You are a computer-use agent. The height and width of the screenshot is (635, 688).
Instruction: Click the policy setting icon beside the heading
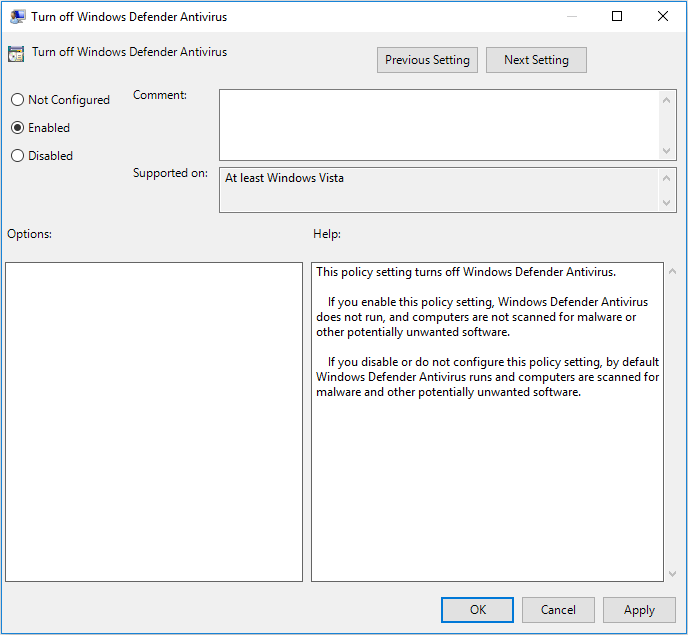pyautogui.click(x=17, y=53)
